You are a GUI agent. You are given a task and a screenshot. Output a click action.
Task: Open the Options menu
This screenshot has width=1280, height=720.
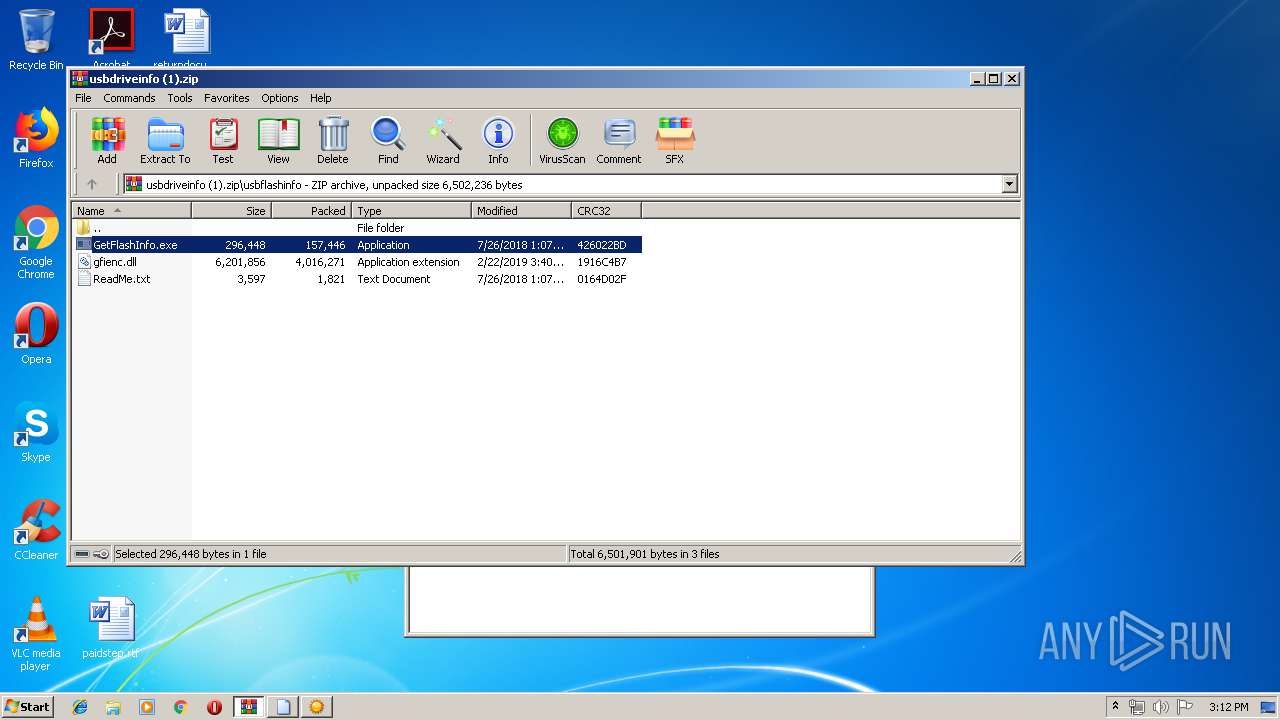[x=280, y=98]
